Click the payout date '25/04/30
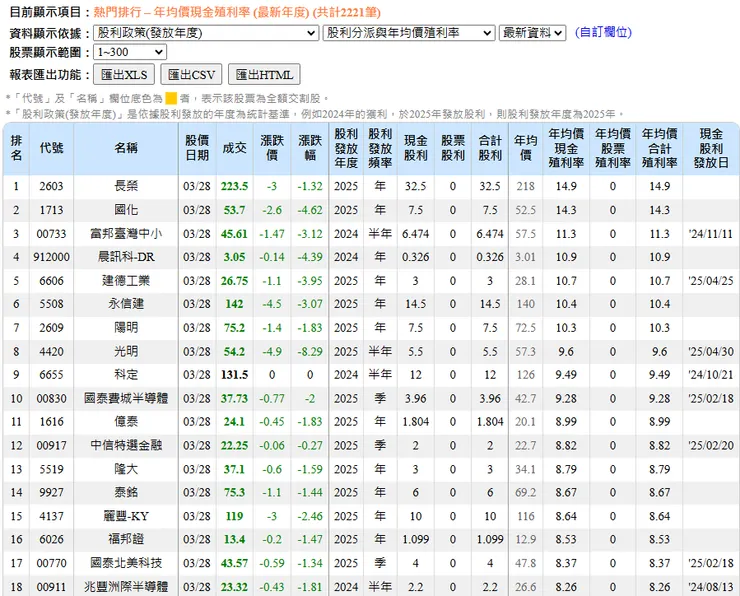This screenshot has width=740, height=596. 711,352
